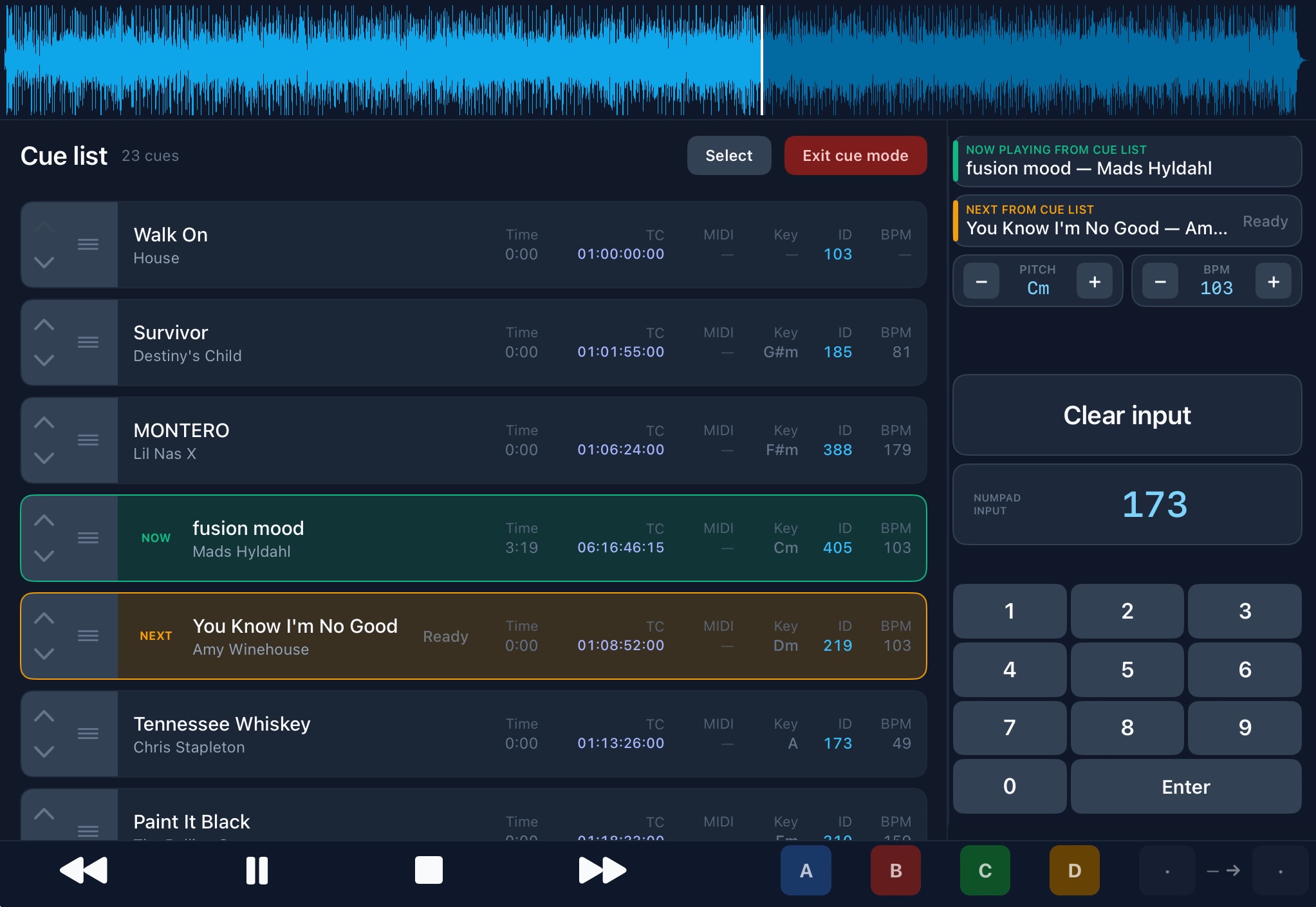Trigger the red B hotkey pad
Viewport: 1316px width, 907px height.
895,870
